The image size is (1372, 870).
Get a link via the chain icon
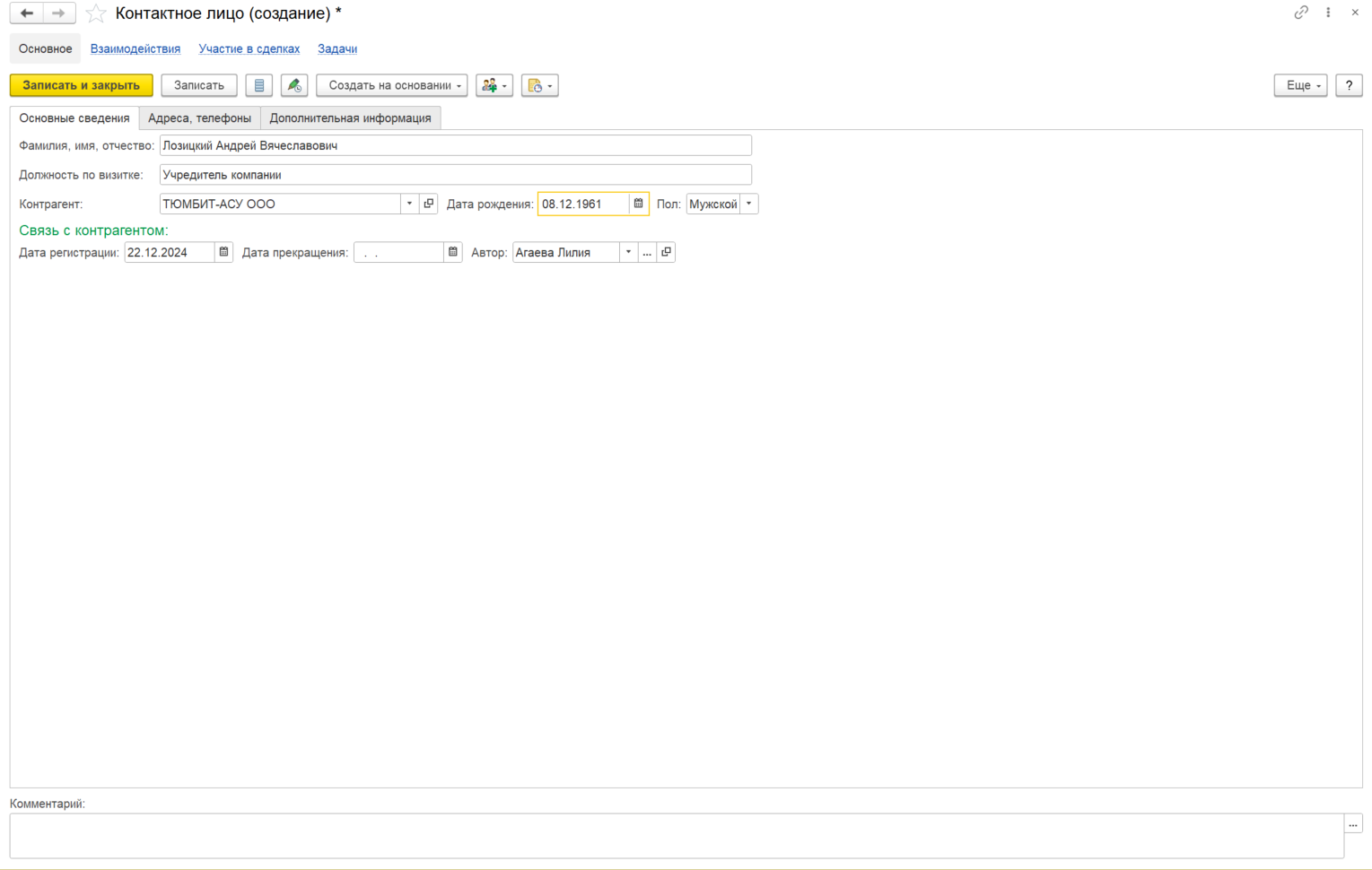tap(1301, 13)
